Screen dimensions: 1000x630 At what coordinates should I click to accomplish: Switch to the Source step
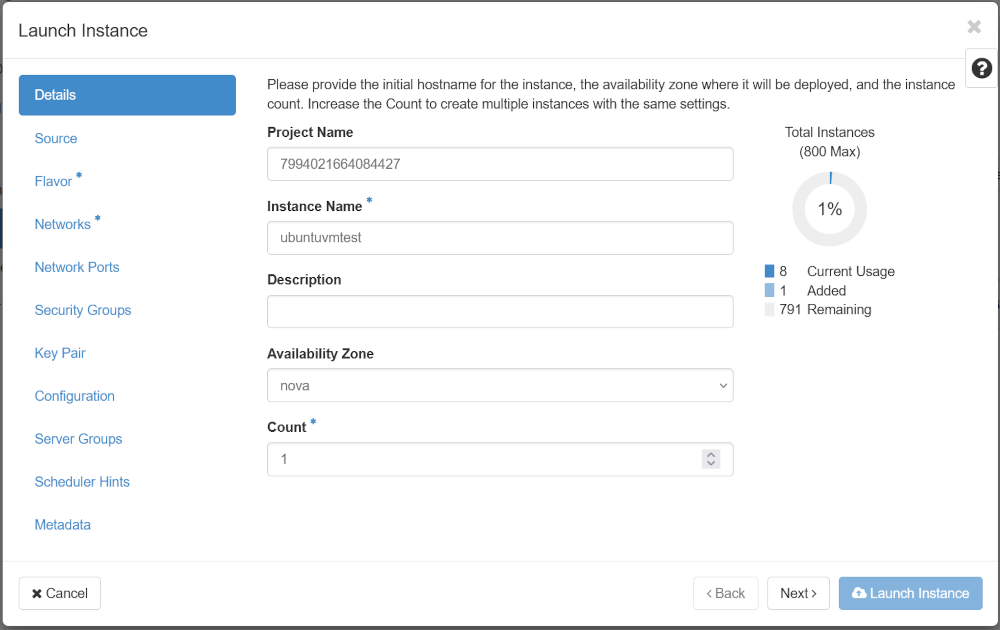55,138
